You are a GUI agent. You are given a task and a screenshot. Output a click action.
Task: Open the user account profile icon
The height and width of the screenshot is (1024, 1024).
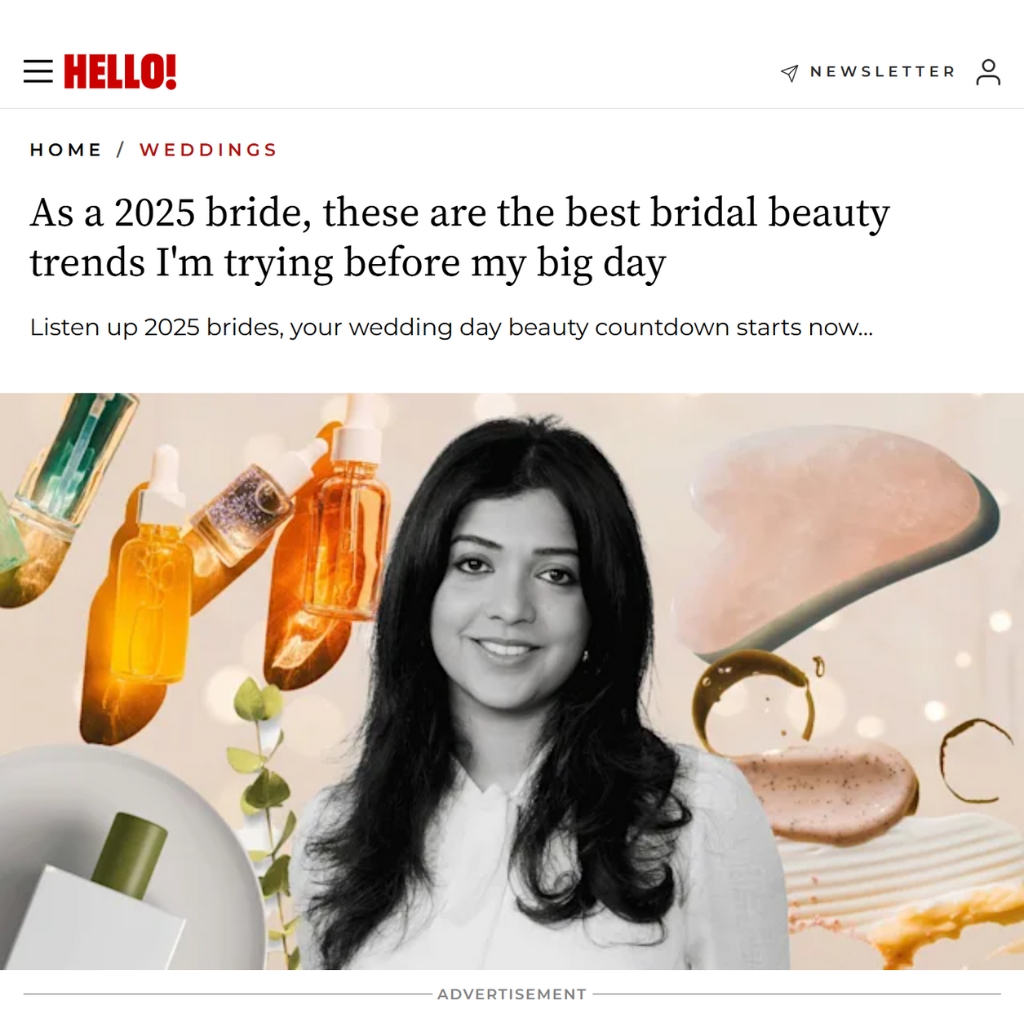click(988, 72)
